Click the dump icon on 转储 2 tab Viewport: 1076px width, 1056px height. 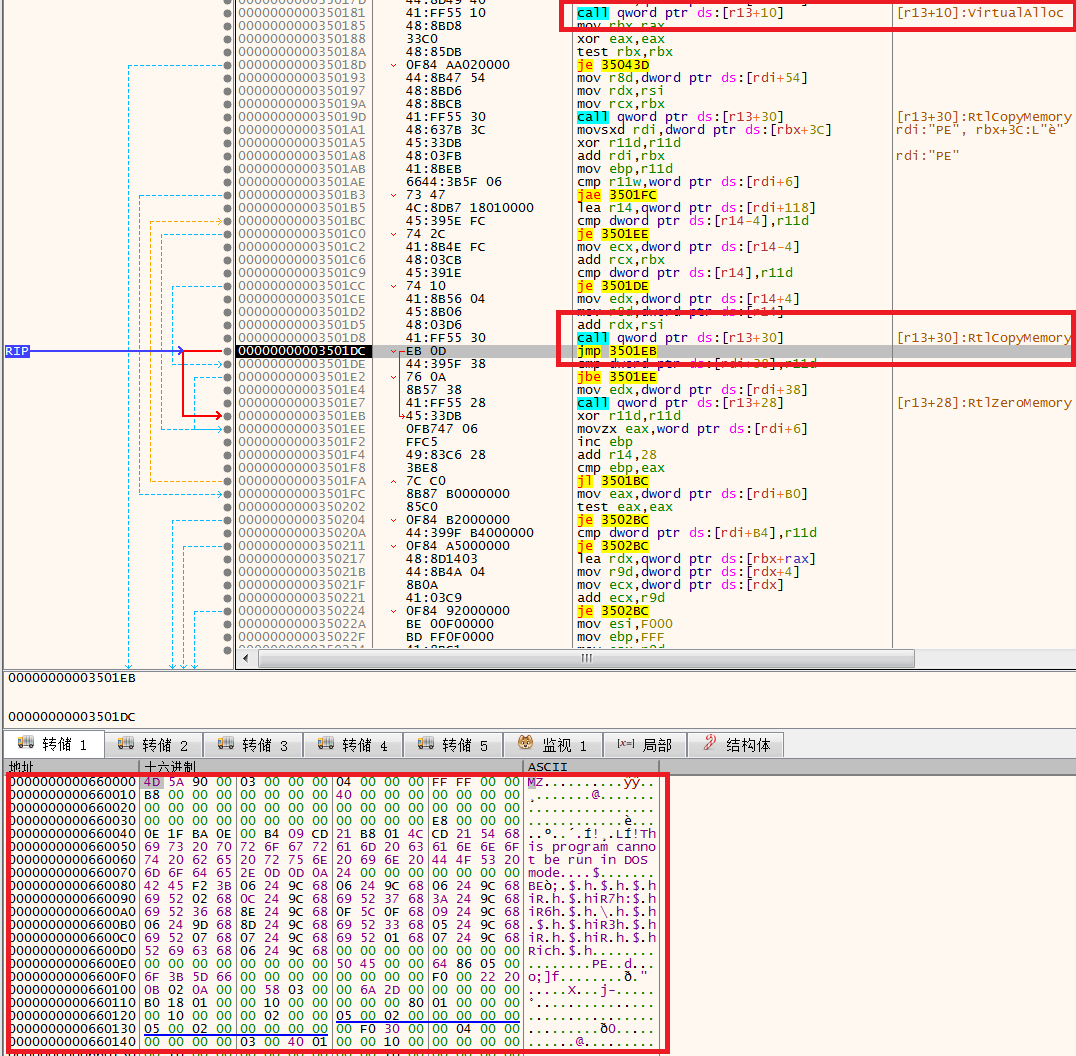point(127,745)
